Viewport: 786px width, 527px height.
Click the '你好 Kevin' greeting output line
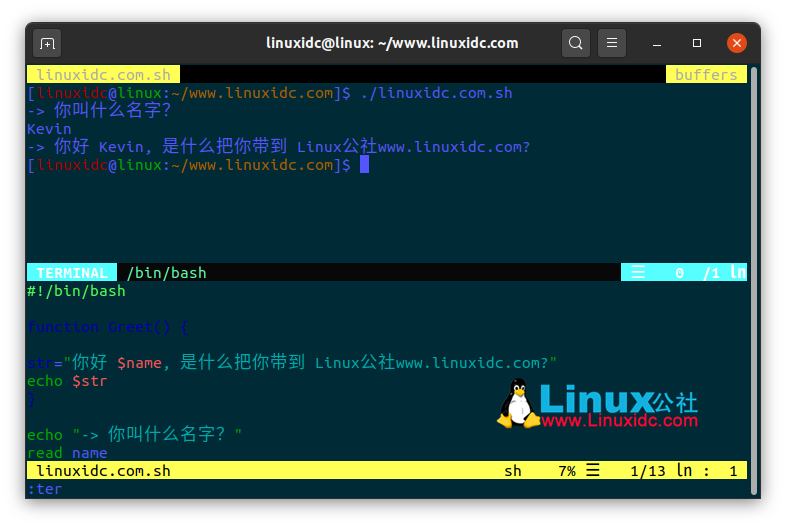coord(278,146)
